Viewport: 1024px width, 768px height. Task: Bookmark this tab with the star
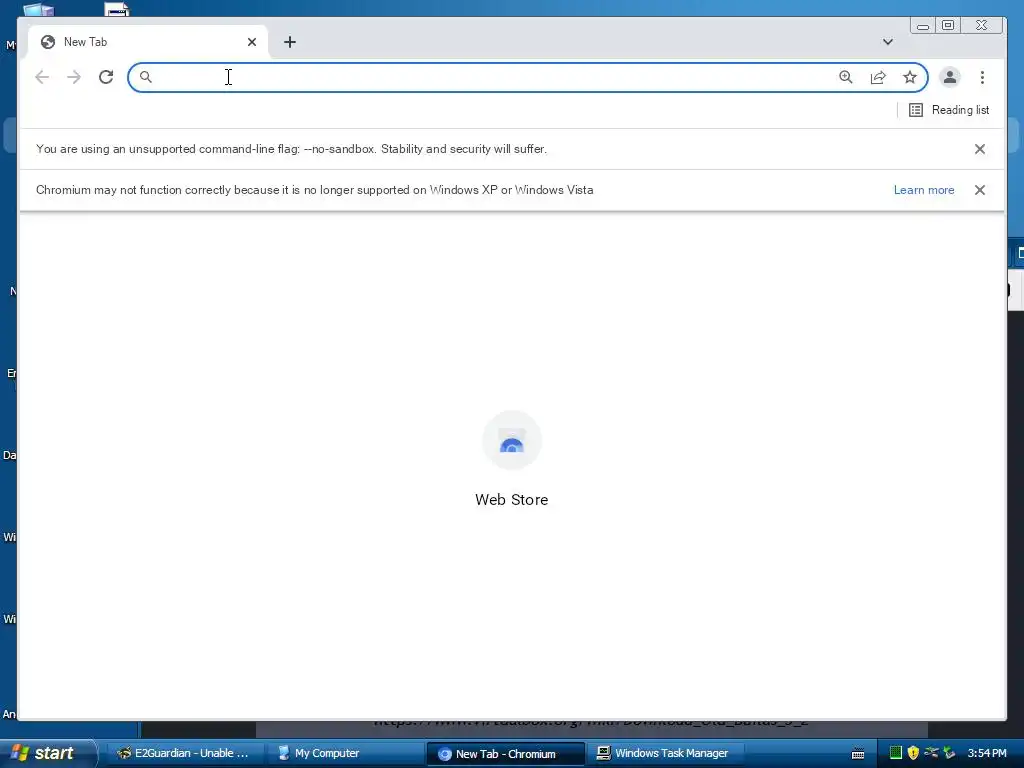coord(910,77)
